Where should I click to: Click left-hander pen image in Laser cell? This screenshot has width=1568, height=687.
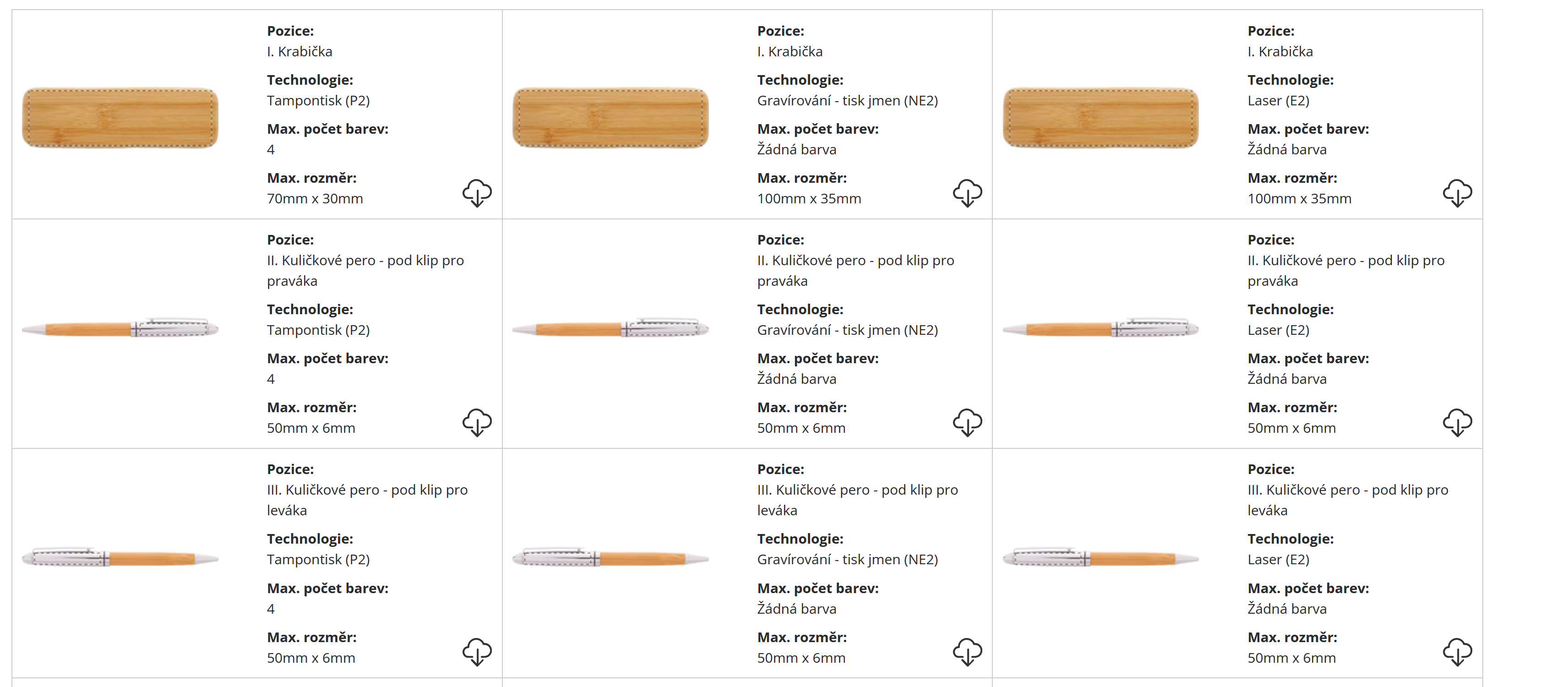point(1100,558)
